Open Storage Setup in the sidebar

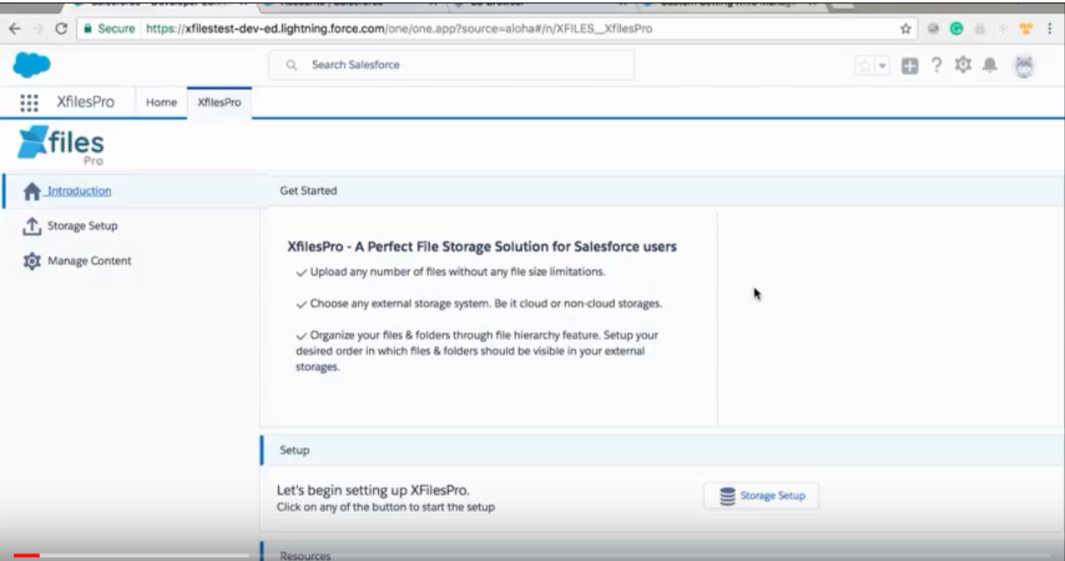point(82,225)
